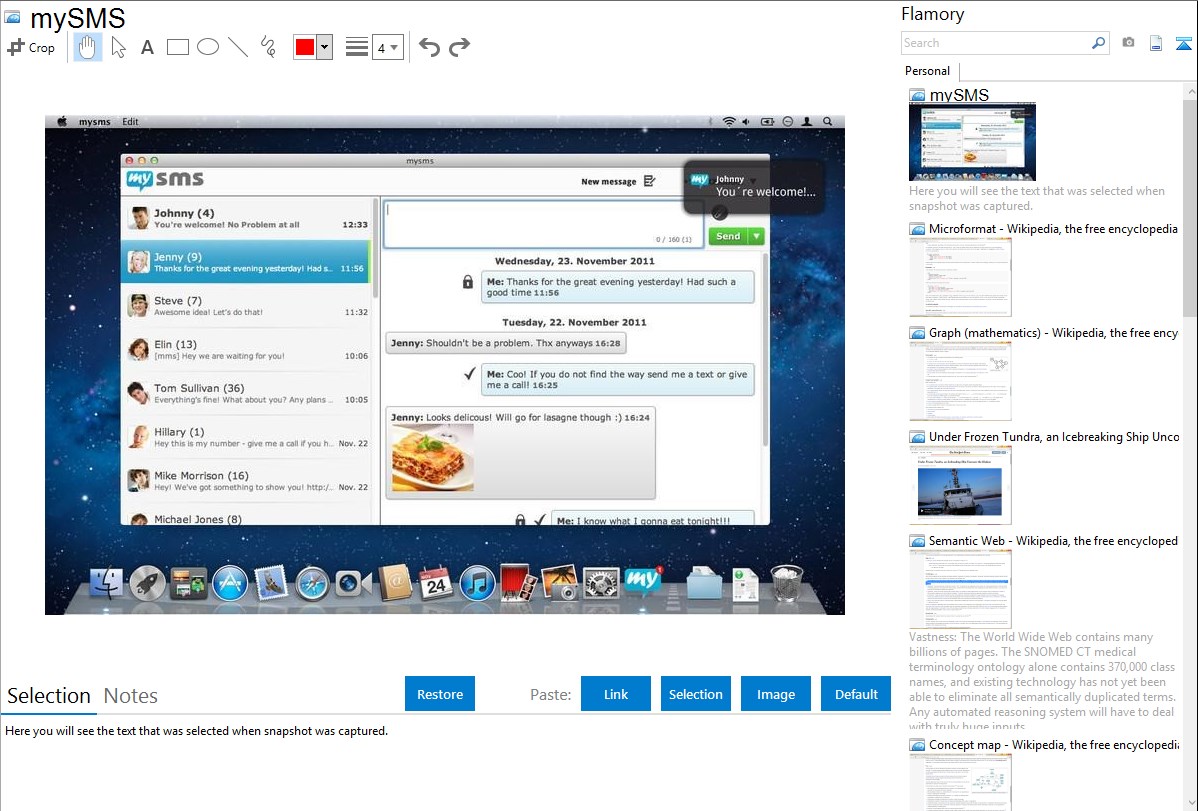Screen dimensions: 1198x811
Task: Open the Personal tab
Action: coord(927,71)
